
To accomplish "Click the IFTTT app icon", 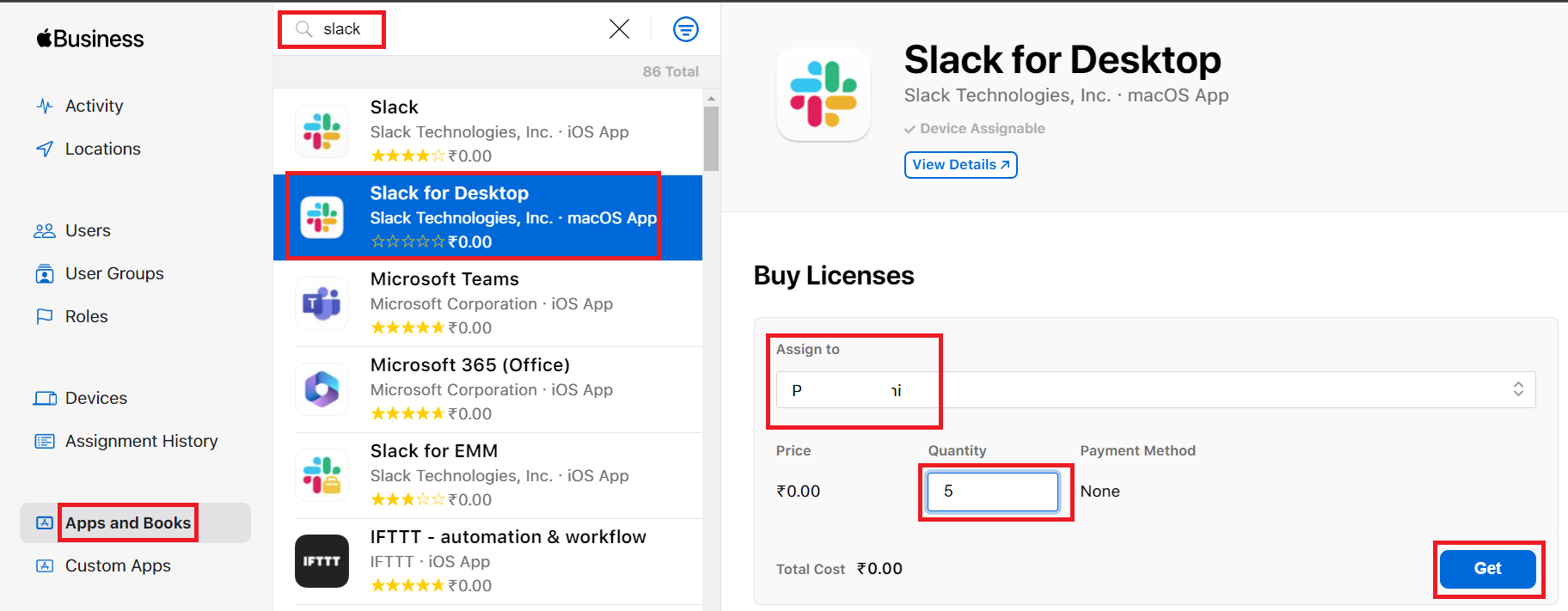I will tap(322, 561).
